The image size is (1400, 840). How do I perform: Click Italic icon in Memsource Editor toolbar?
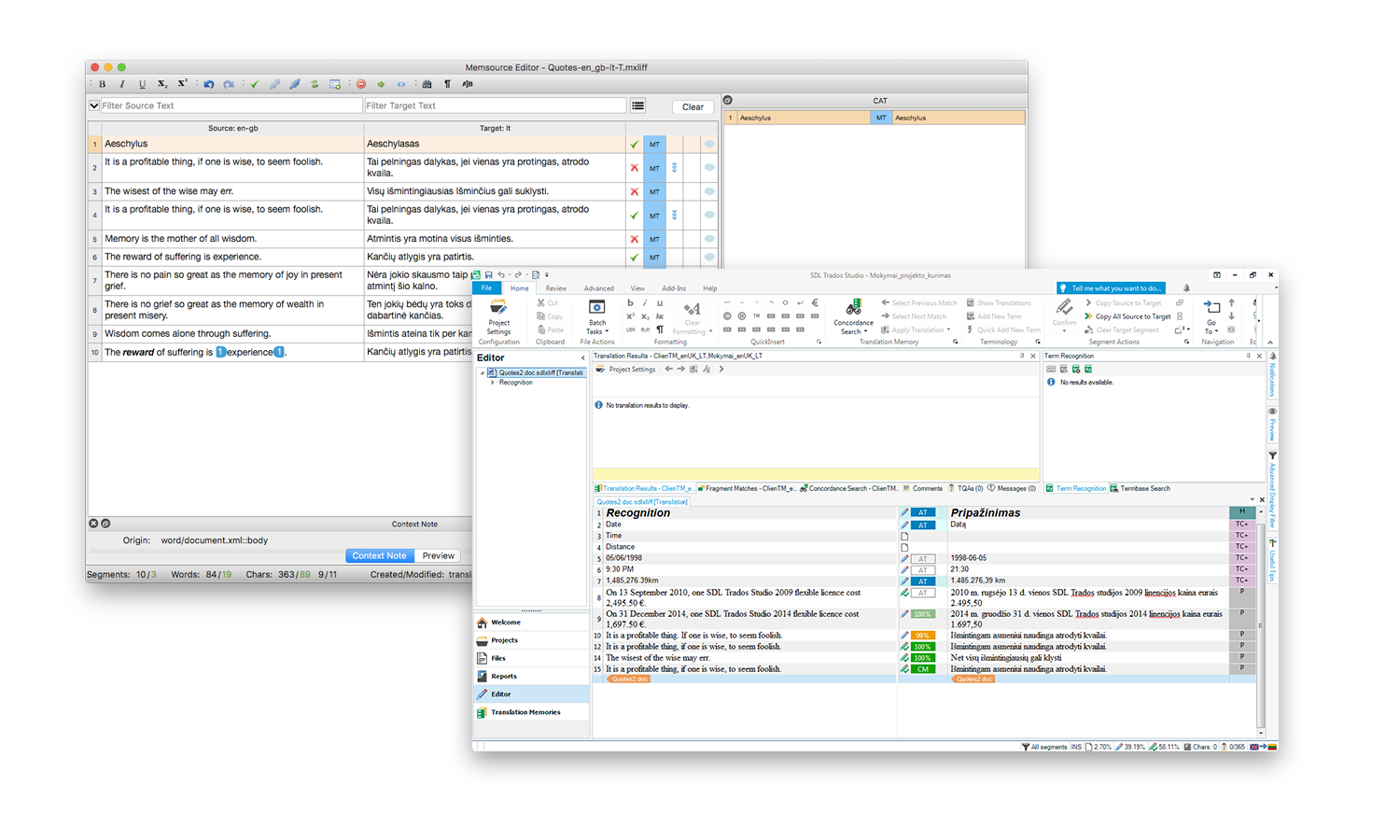point(122,84)
